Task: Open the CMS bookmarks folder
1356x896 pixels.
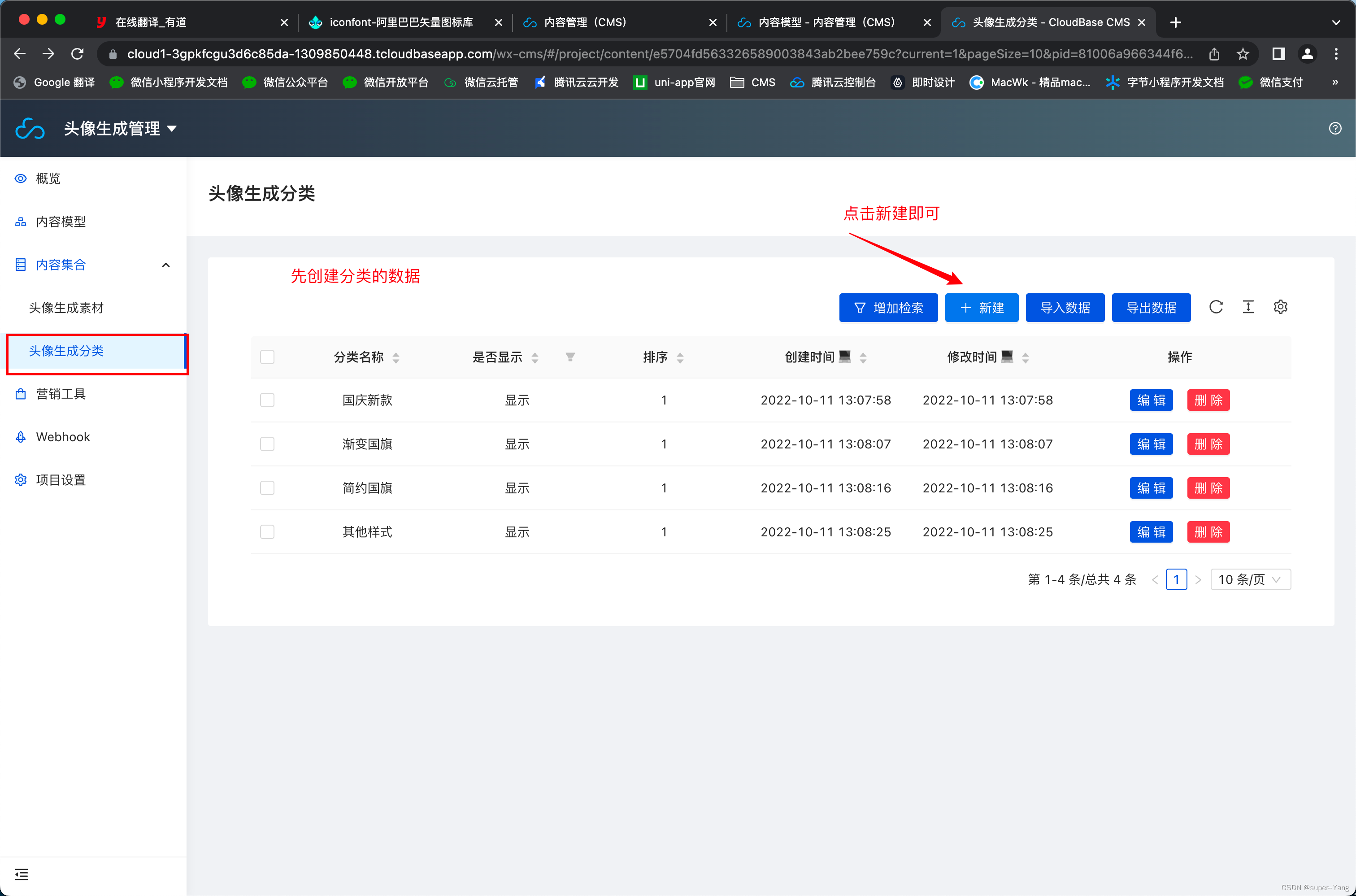Action: click(752, 82)
